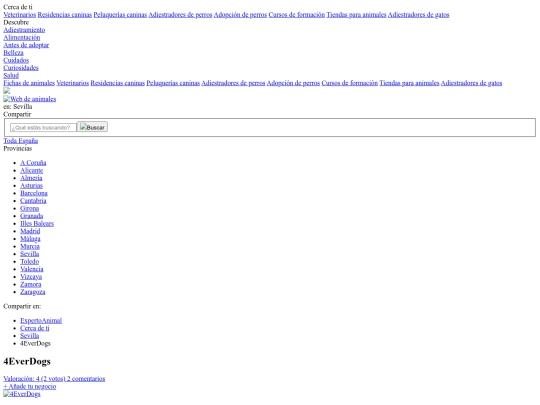Open Cursos de formación in the Cerca de ti row
Viewport: 540px width, 405px height.
(x=297, y=15)
